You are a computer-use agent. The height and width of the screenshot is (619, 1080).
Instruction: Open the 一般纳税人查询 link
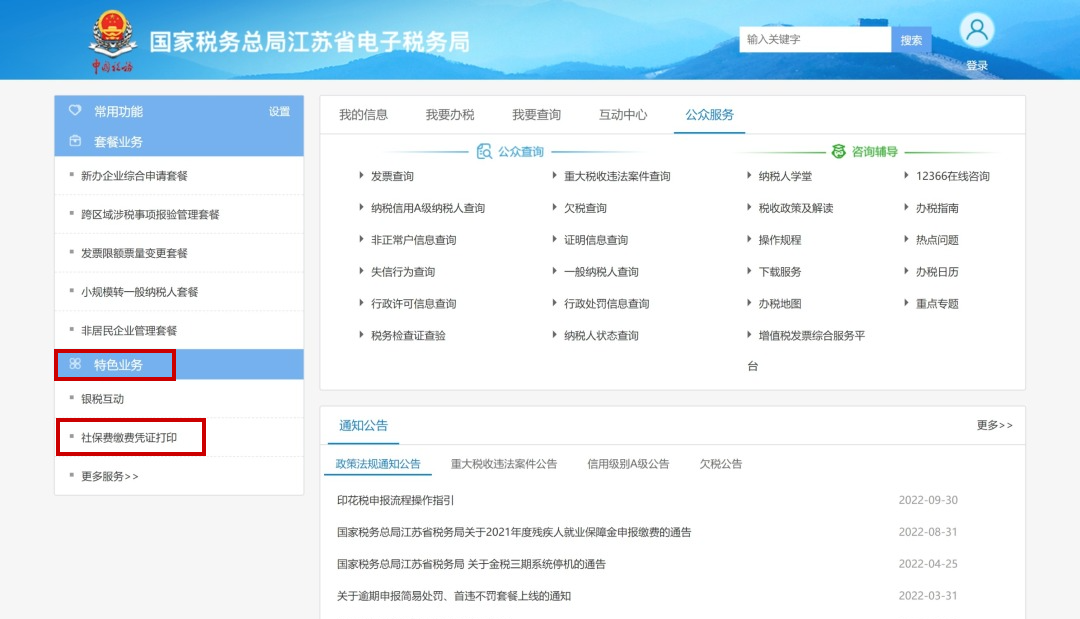(601, 271)
